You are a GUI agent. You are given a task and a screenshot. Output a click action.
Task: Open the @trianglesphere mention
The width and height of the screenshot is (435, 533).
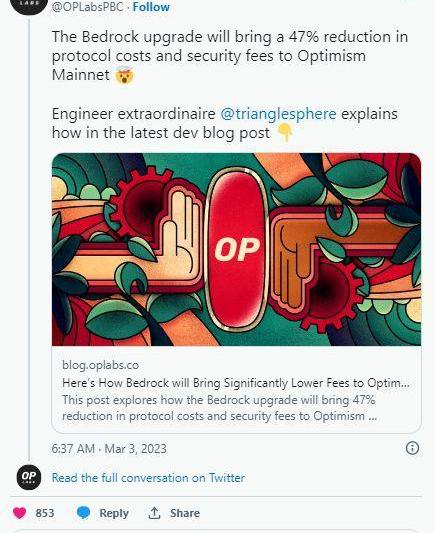coord(278,114)
